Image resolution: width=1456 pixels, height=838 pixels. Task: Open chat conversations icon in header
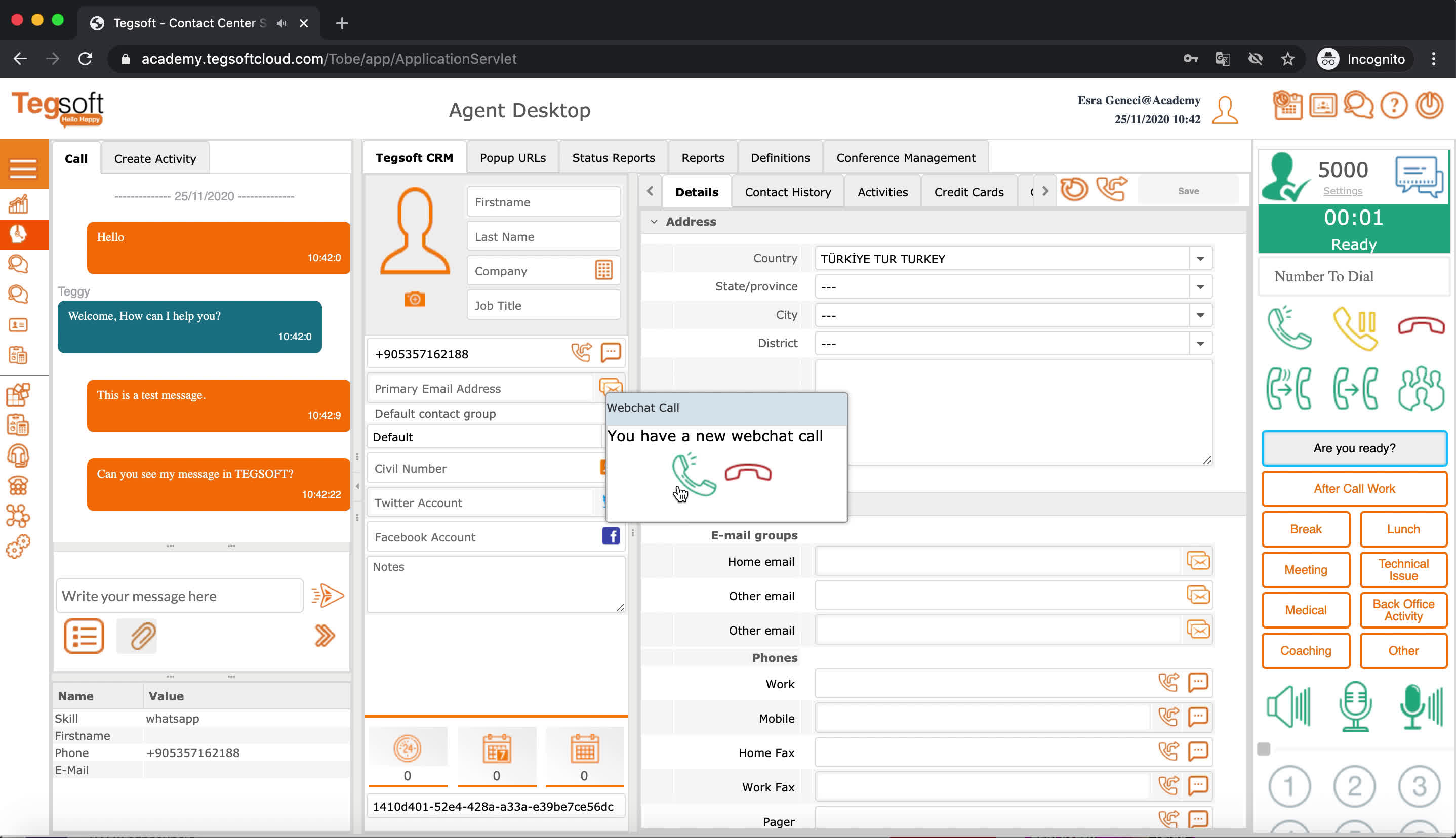pos(1358,105)
